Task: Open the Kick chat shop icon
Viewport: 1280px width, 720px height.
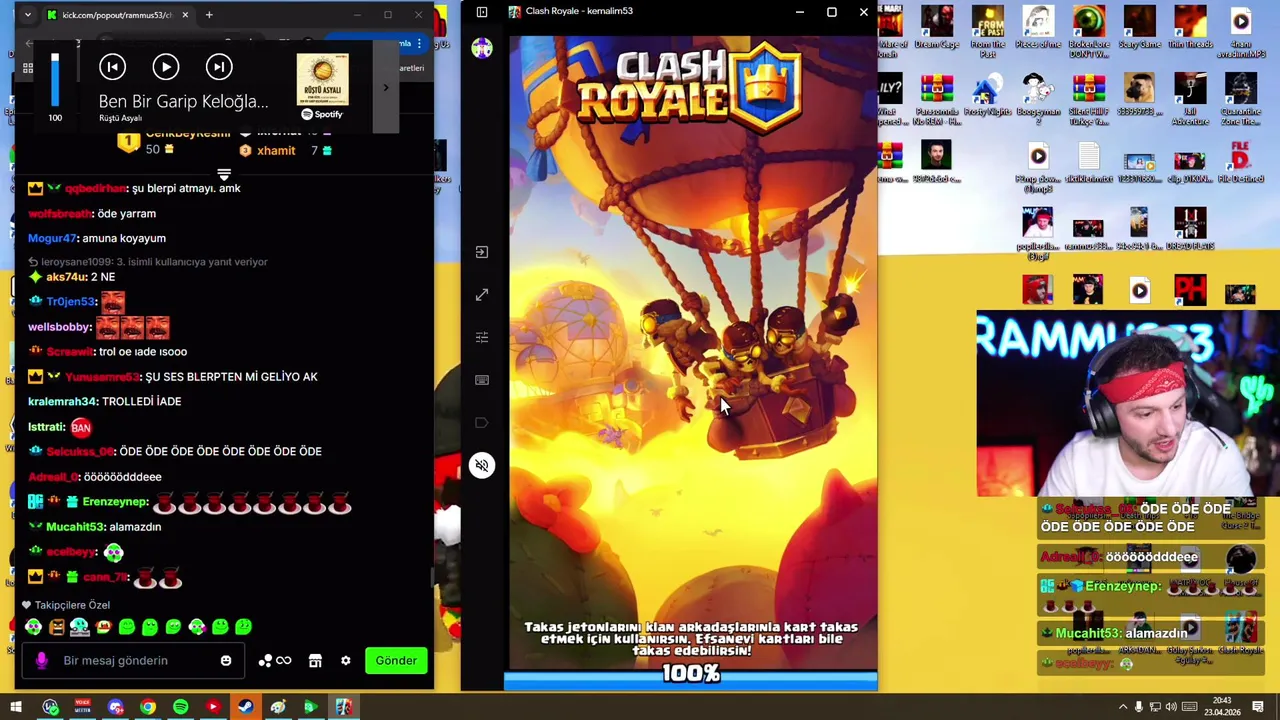Action: [315, 661]
